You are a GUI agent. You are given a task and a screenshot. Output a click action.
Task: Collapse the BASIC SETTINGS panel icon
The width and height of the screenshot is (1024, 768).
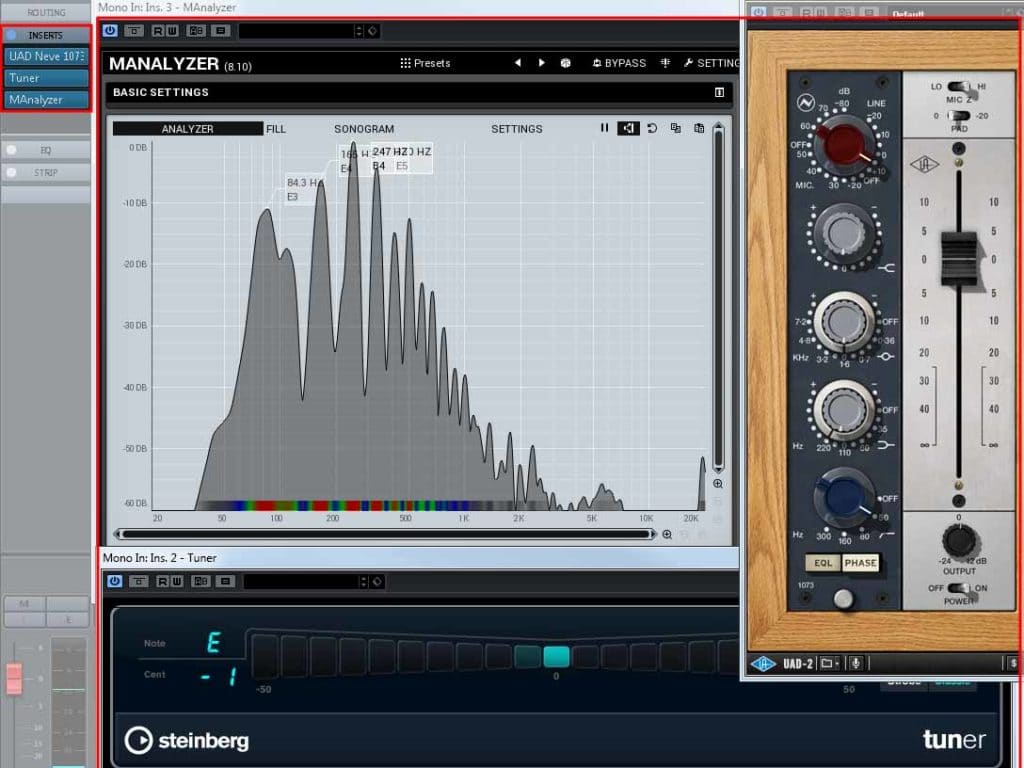719,92
